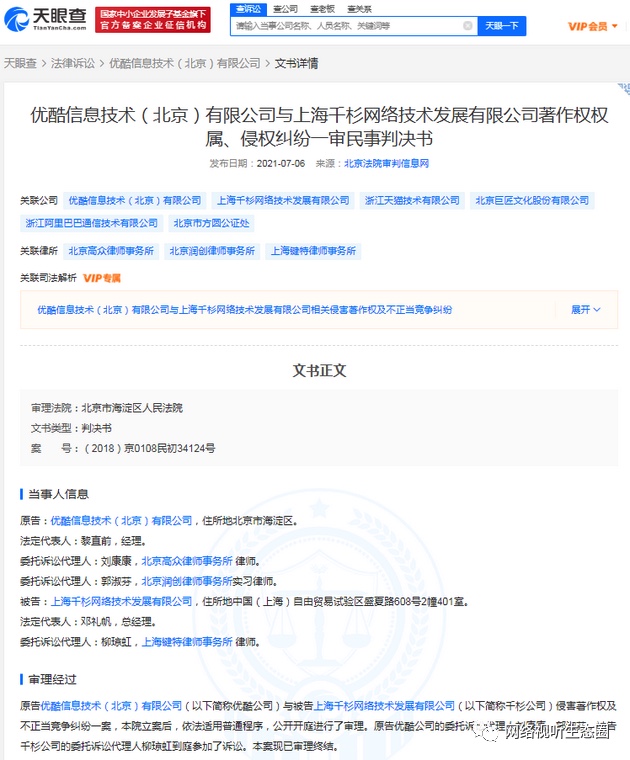Click the 审理经过 section heading
Screen dimensions: 630x760
pyautogui.click(x=52, y=680)
